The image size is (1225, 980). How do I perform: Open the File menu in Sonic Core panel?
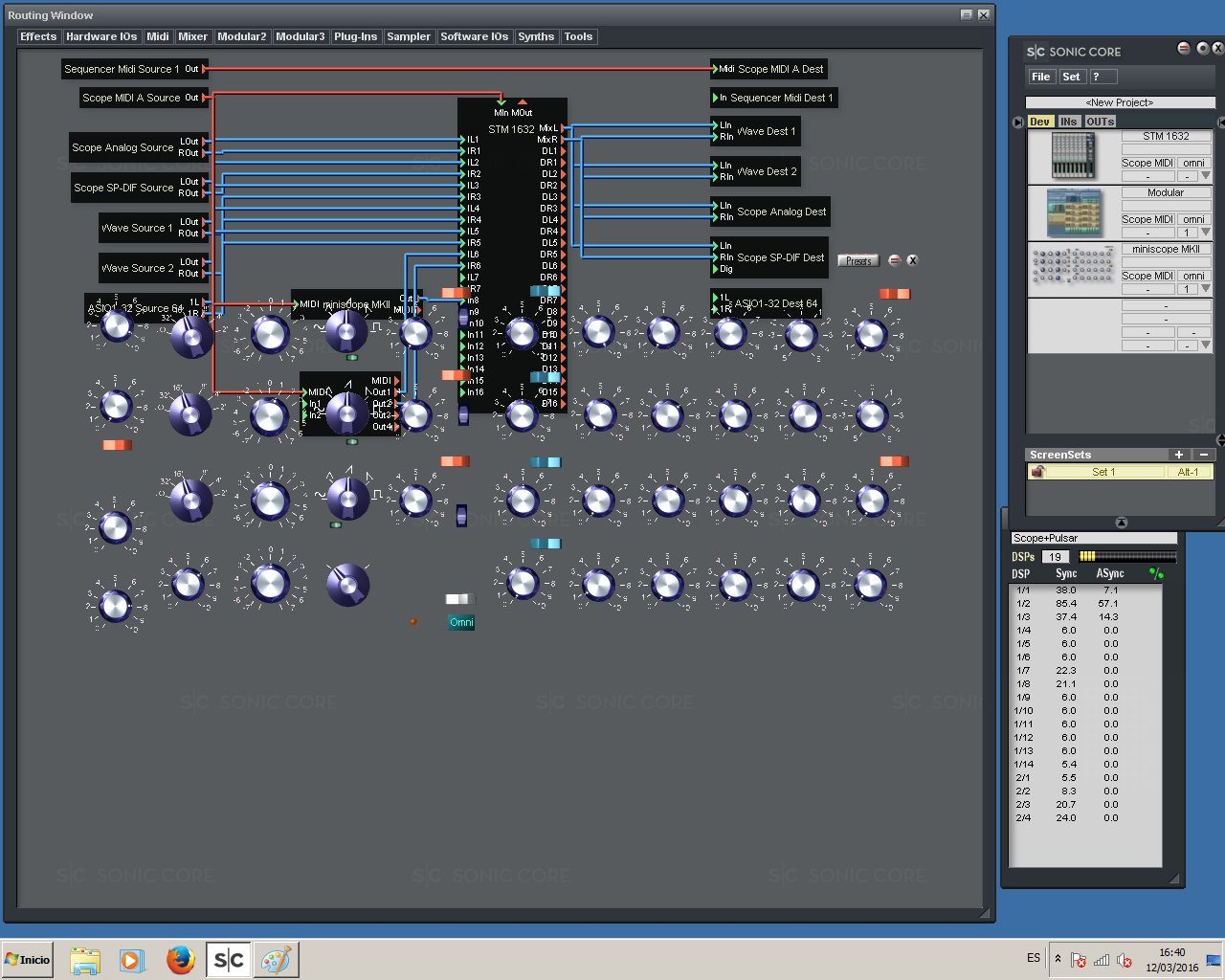(x=1041, y=77)
